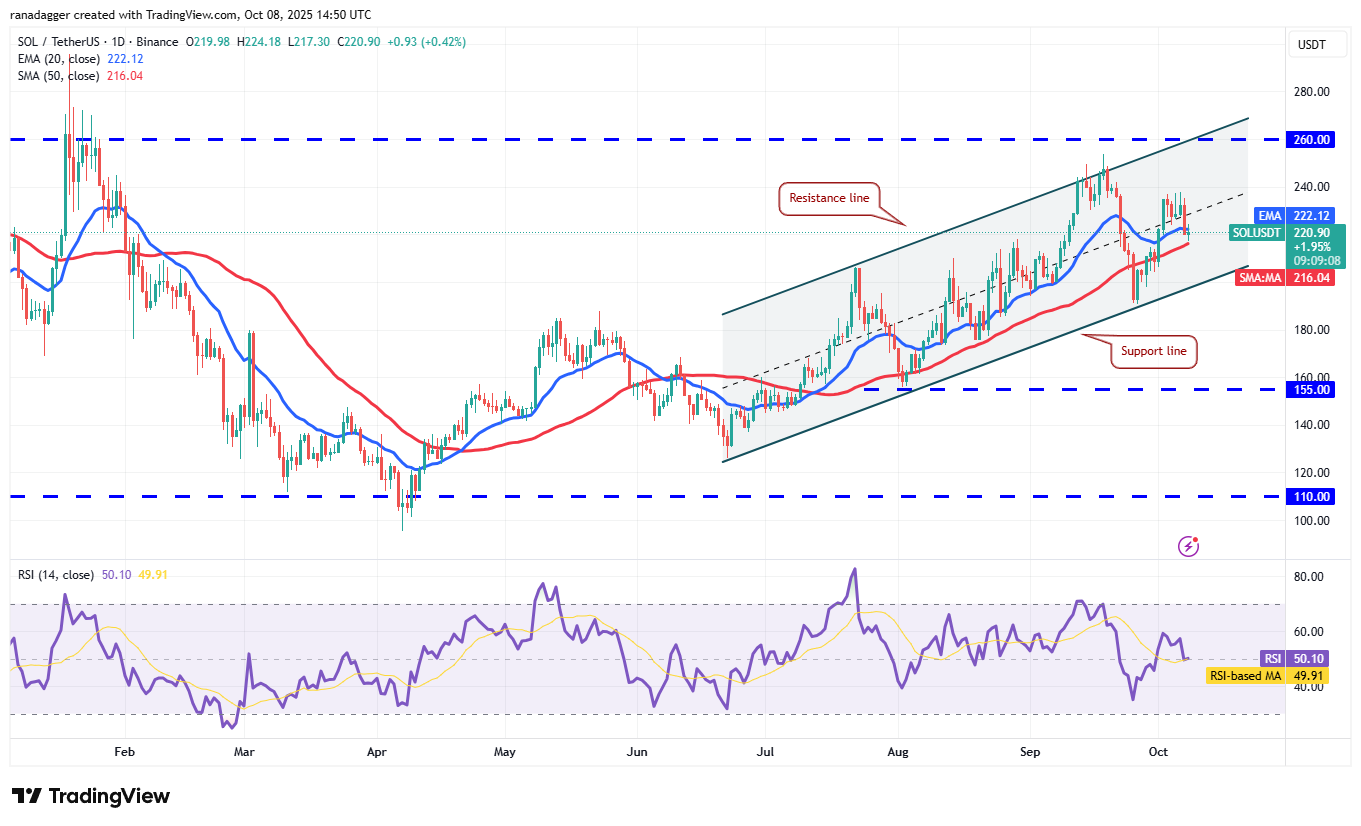Select the Jul label on the time axis
This screenshot has width=1361, height=826.
coord(765,752)
